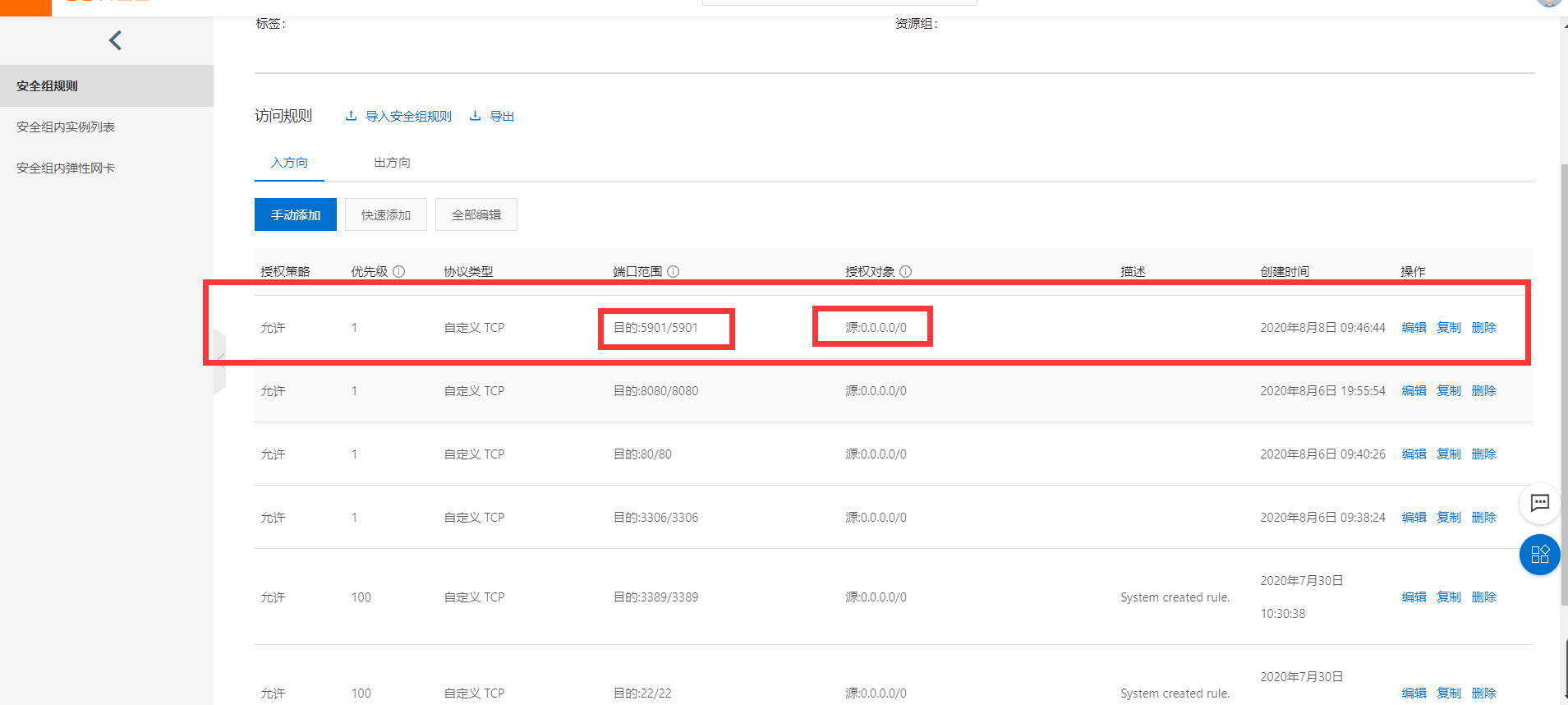Select timestamp 2020年8月6日 19:55:54

(x=1322, y=391)
